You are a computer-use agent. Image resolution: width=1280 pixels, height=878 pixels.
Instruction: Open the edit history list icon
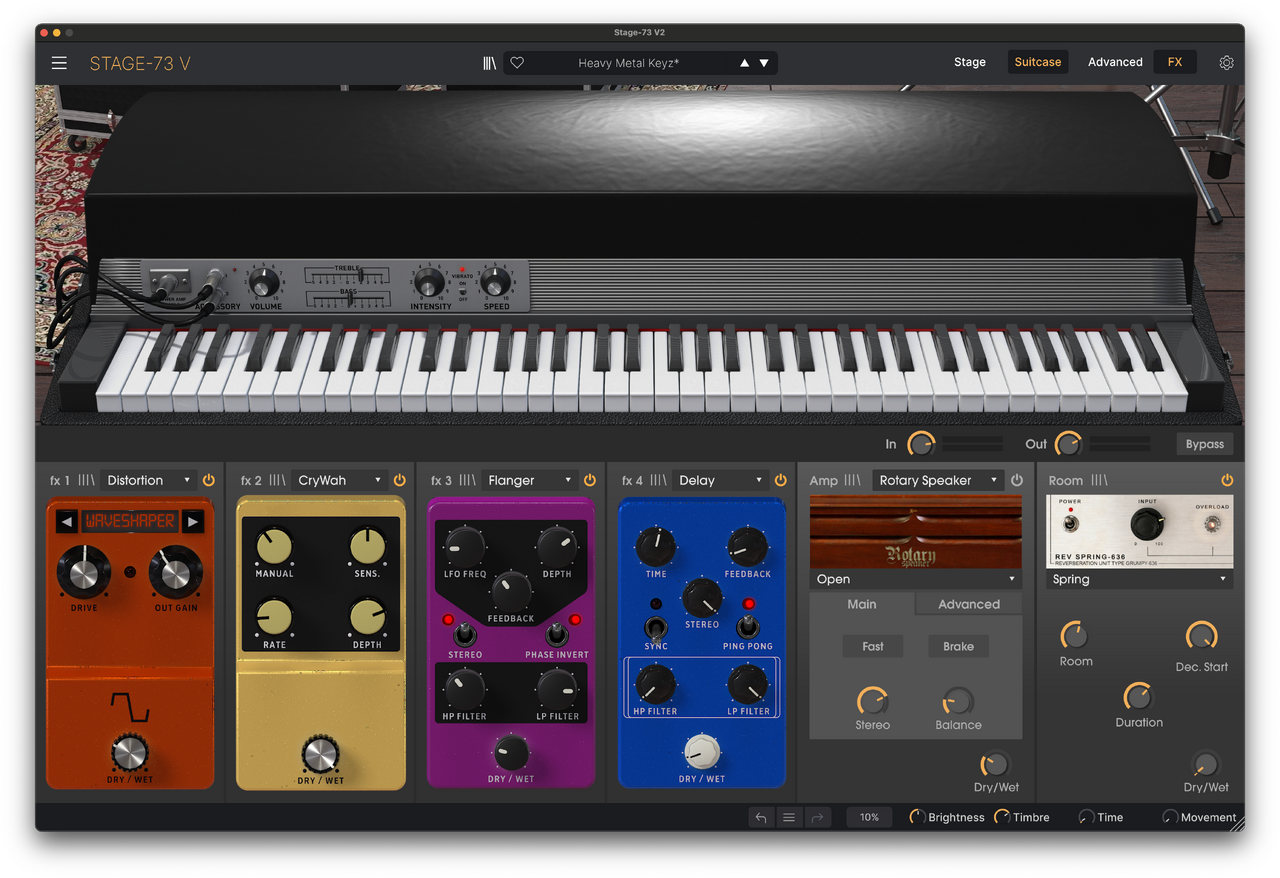click(789, 817)
